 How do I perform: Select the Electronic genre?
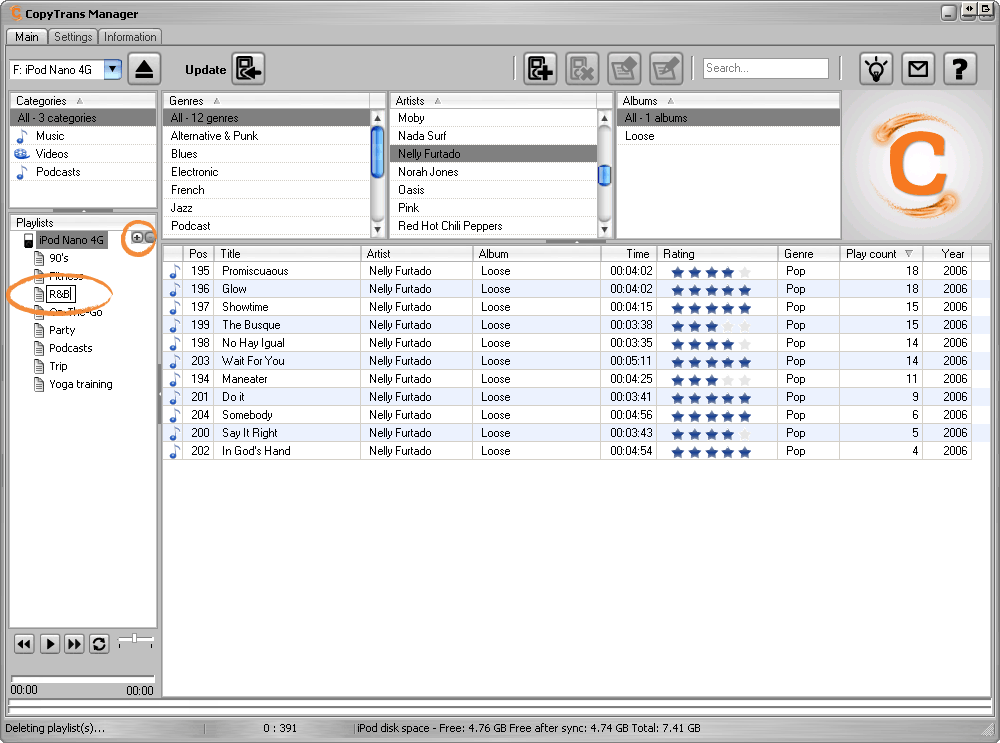[x=267, y=172]
